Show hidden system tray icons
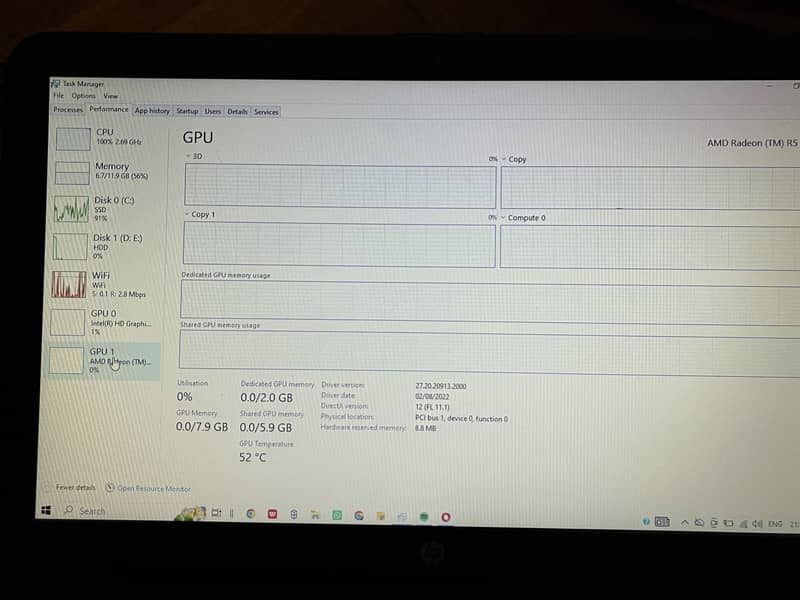 pyautogui.click(x=685, y=522)
